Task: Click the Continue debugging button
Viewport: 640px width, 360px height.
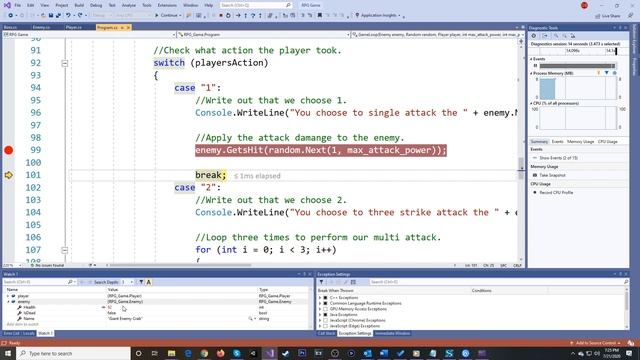Action: [x=168, y=16]
